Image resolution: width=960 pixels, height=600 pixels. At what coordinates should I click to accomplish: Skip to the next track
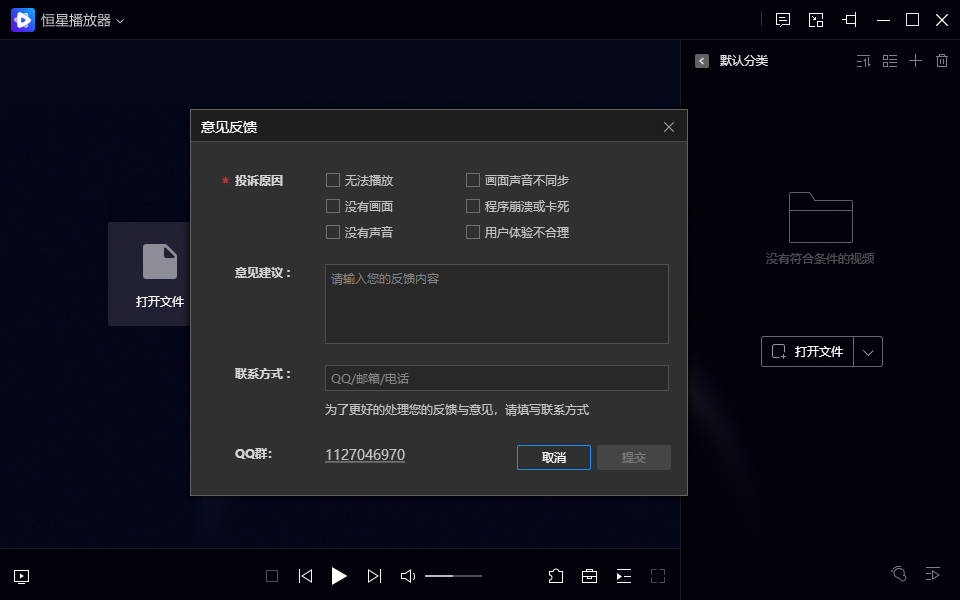click(374, 576)
